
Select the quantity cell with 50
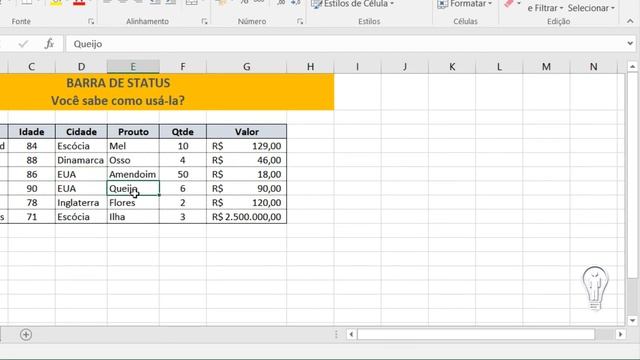point(183,174)
